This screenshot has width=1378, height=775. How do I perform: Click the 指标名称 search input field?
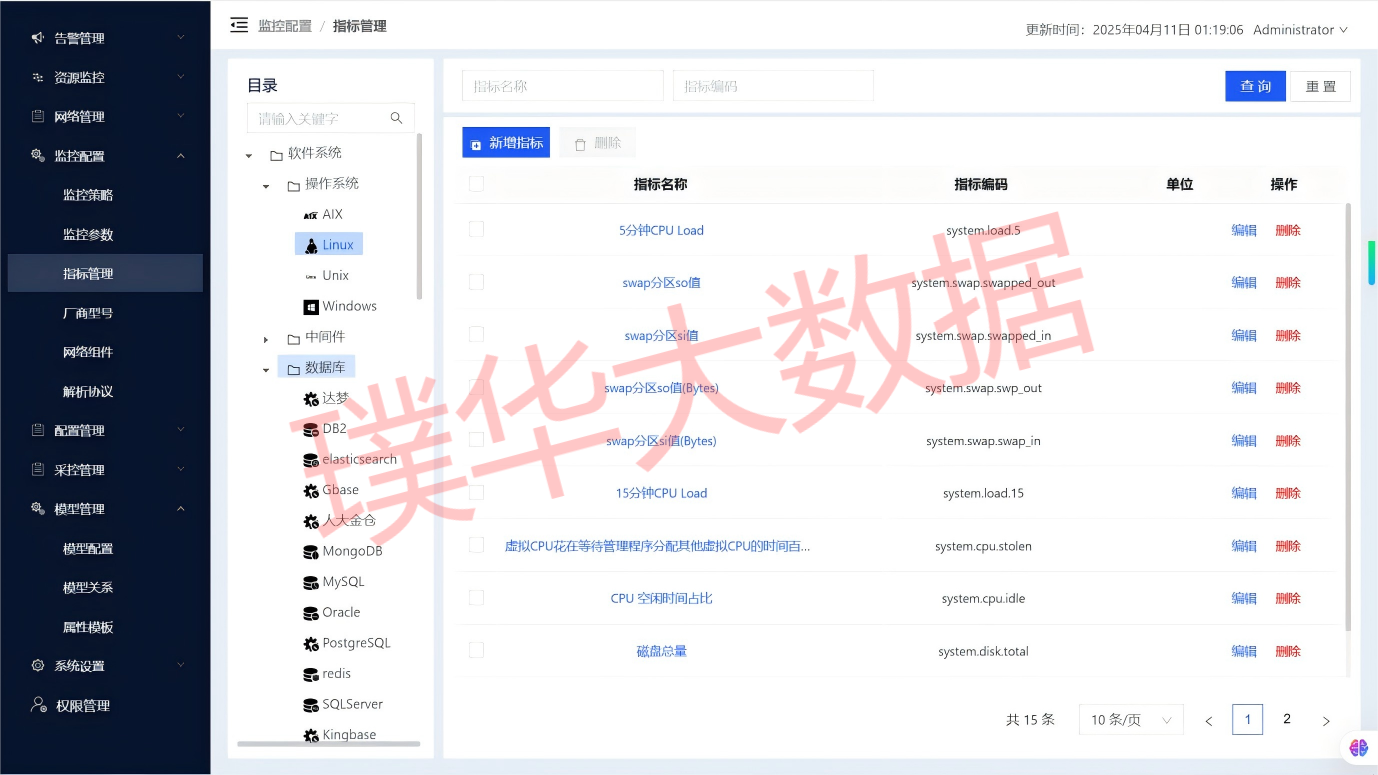click(562, 86)
